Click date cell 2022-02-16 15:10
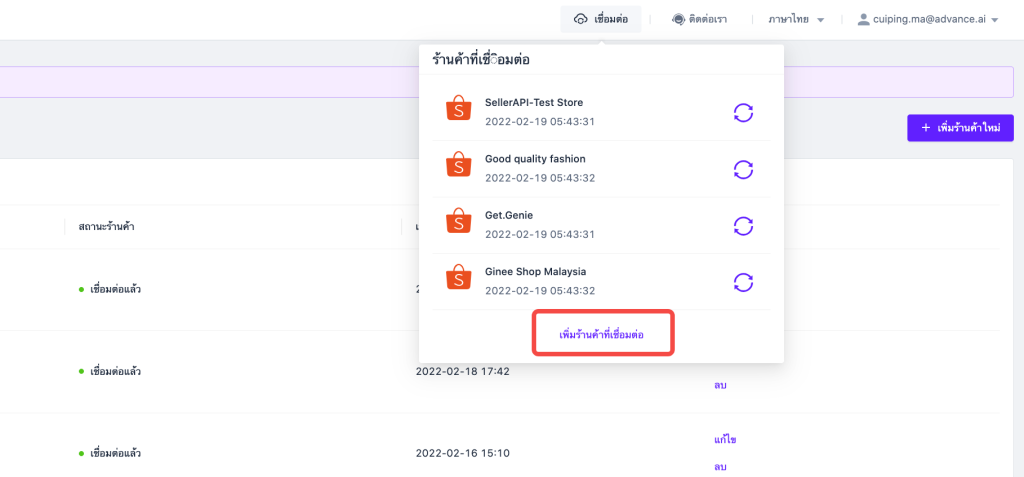 (x=462, y=453)
